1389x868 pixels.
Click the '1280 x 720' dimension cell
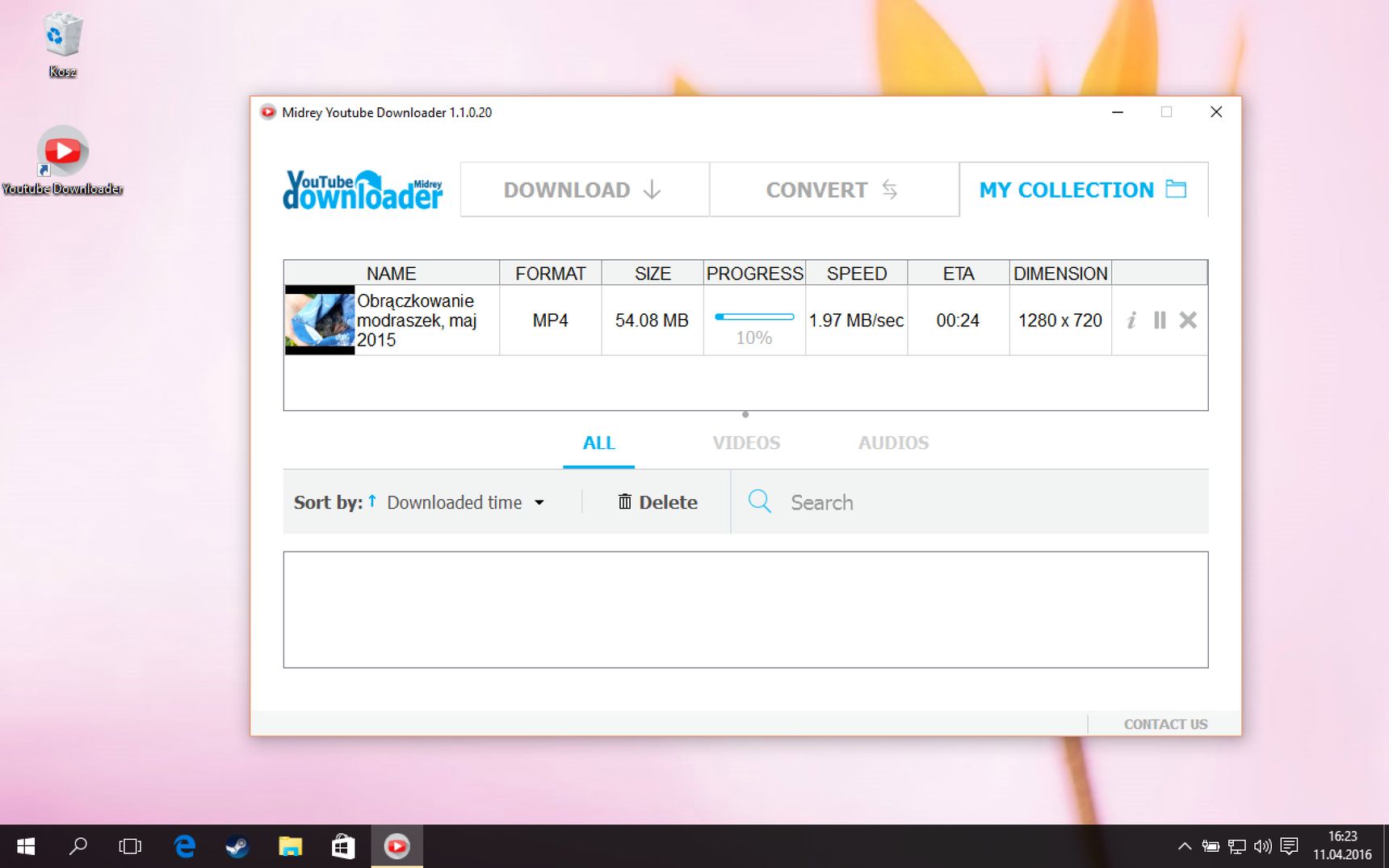click(1060, 321)
